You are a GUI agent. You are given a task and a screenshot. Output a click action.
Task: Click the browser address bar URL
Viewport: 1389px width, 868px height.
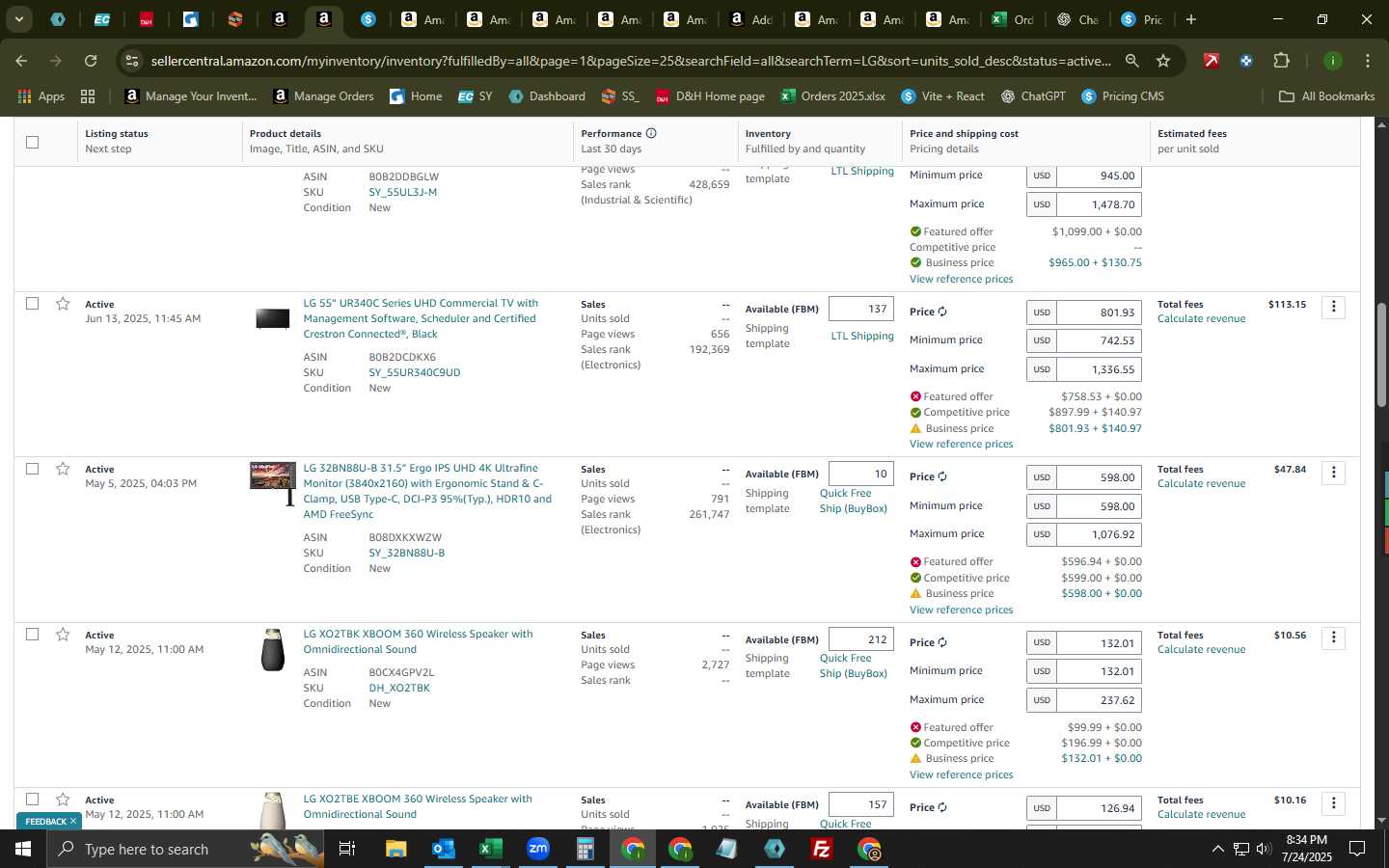click(x=630, y=61)
